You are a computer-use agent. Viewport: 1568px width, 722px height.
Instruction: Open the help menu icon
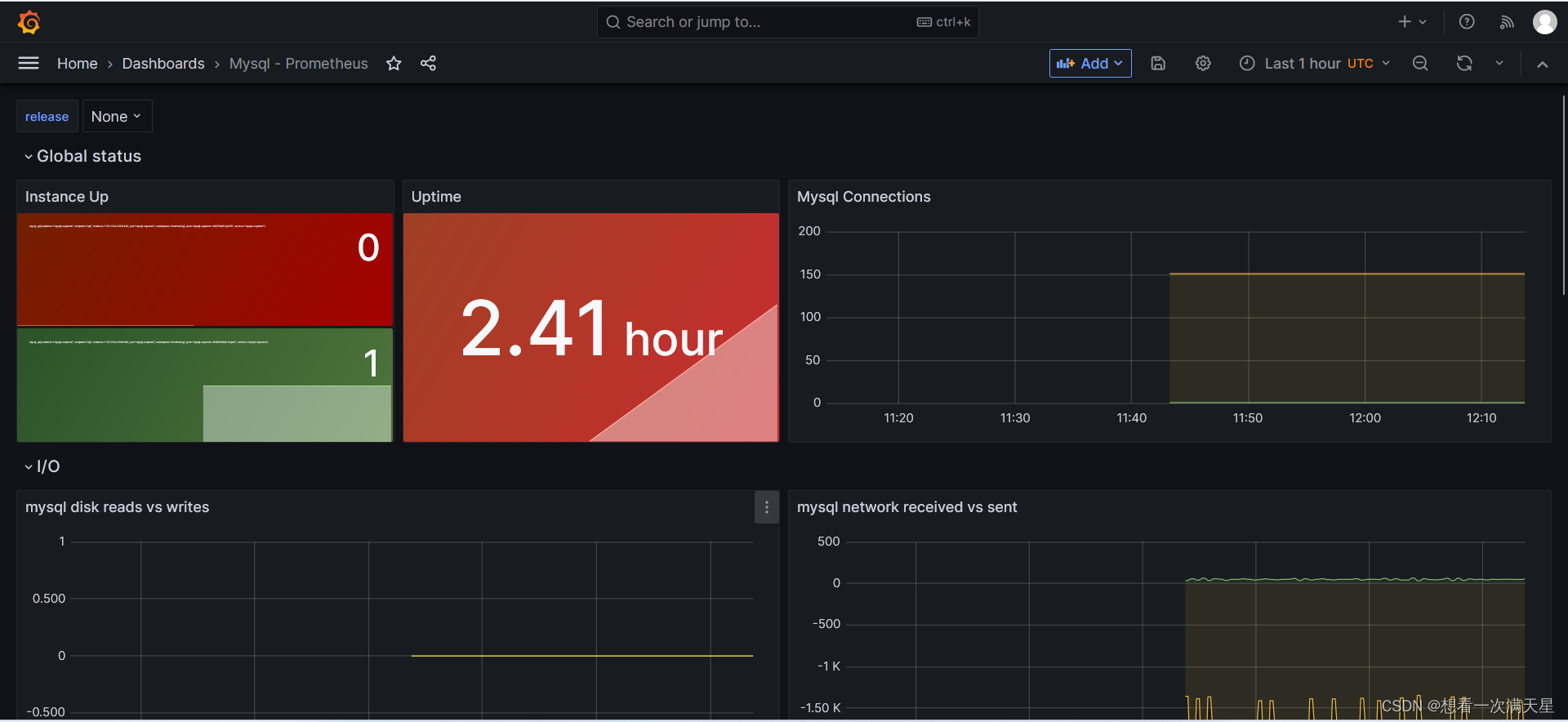[1467, 22]
